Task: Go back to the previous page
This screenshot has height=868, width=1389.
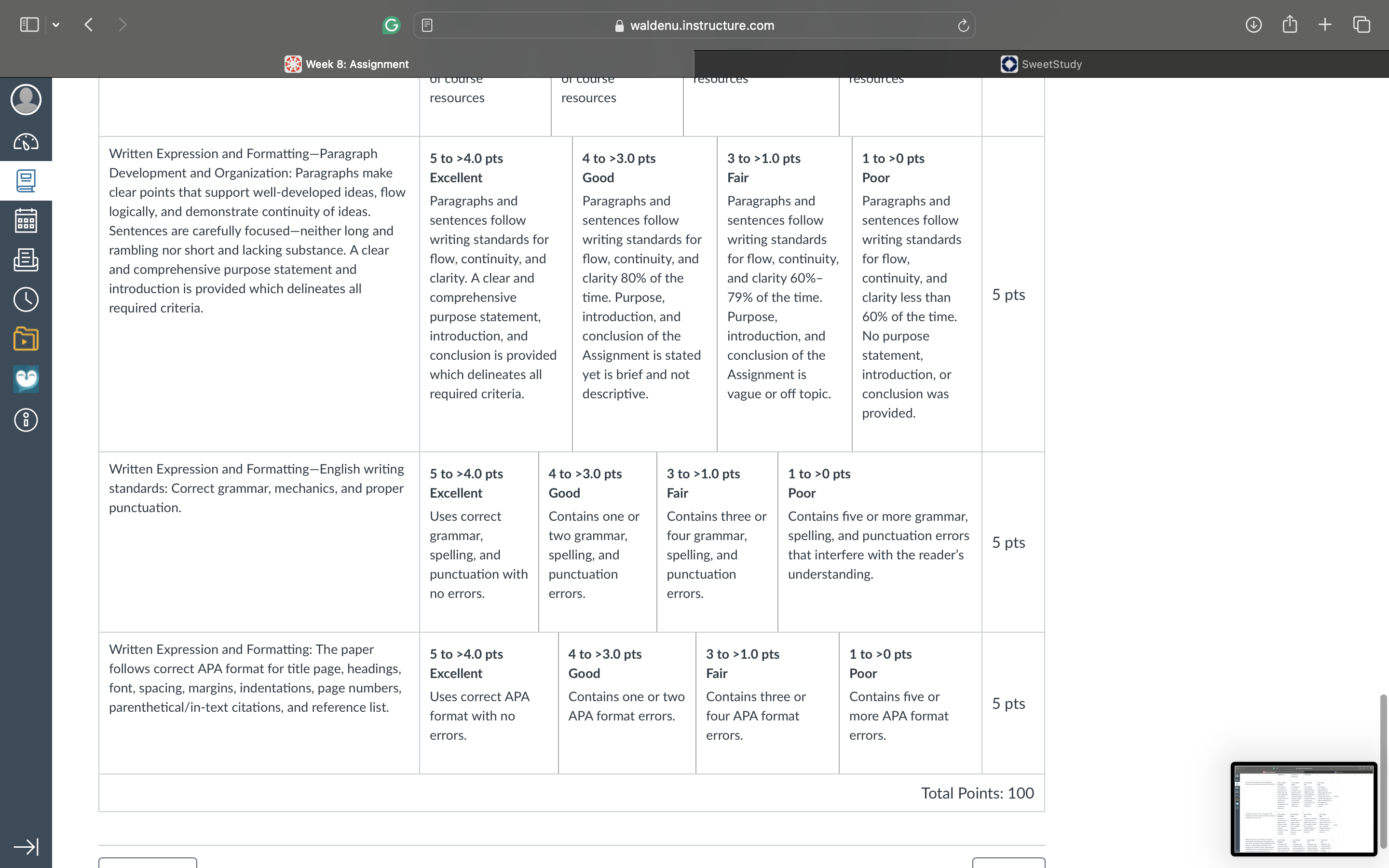Action: point(88,25)
